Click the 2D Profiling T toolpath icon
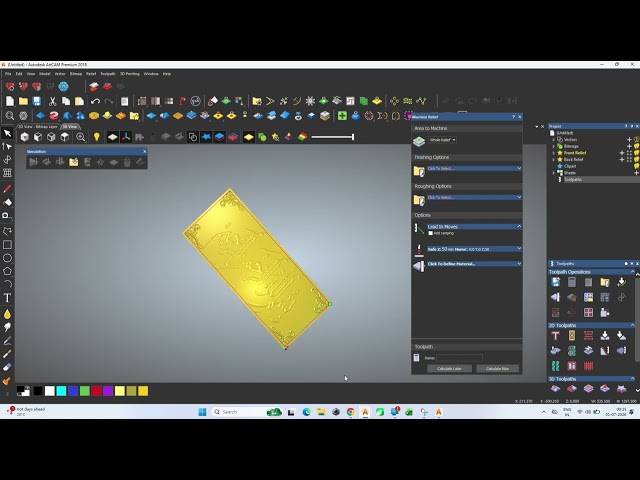 click(x=556, y=336)
